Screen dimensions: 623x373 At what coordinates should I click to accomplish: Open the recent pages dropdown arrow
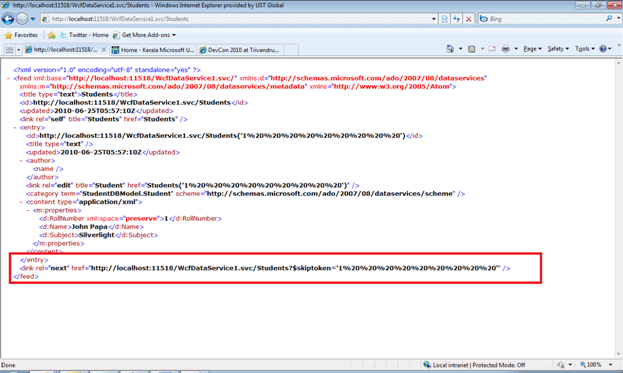33,19
